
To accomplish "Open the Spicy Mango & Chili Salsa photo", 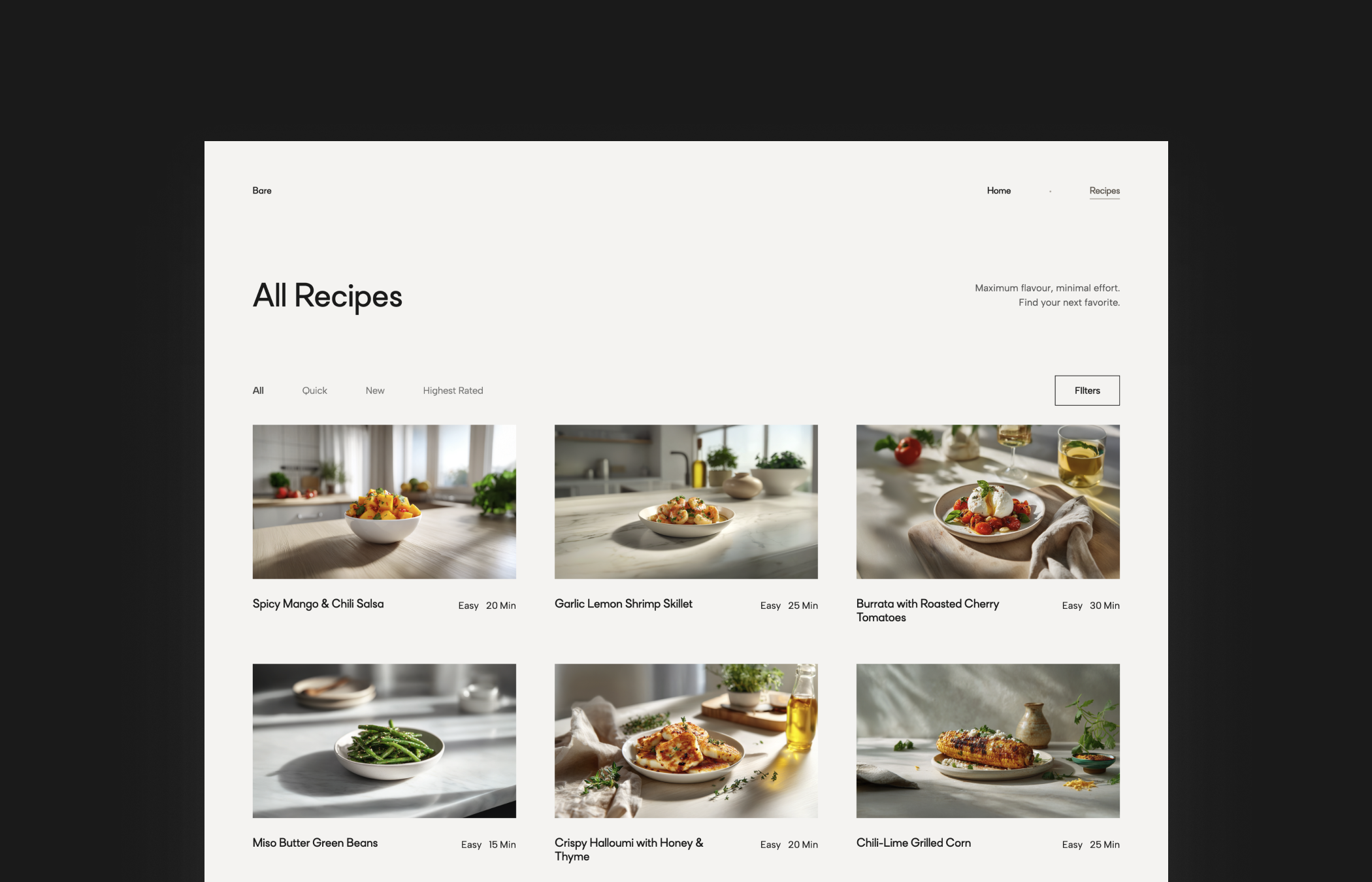I will click(x=384, y=502).
